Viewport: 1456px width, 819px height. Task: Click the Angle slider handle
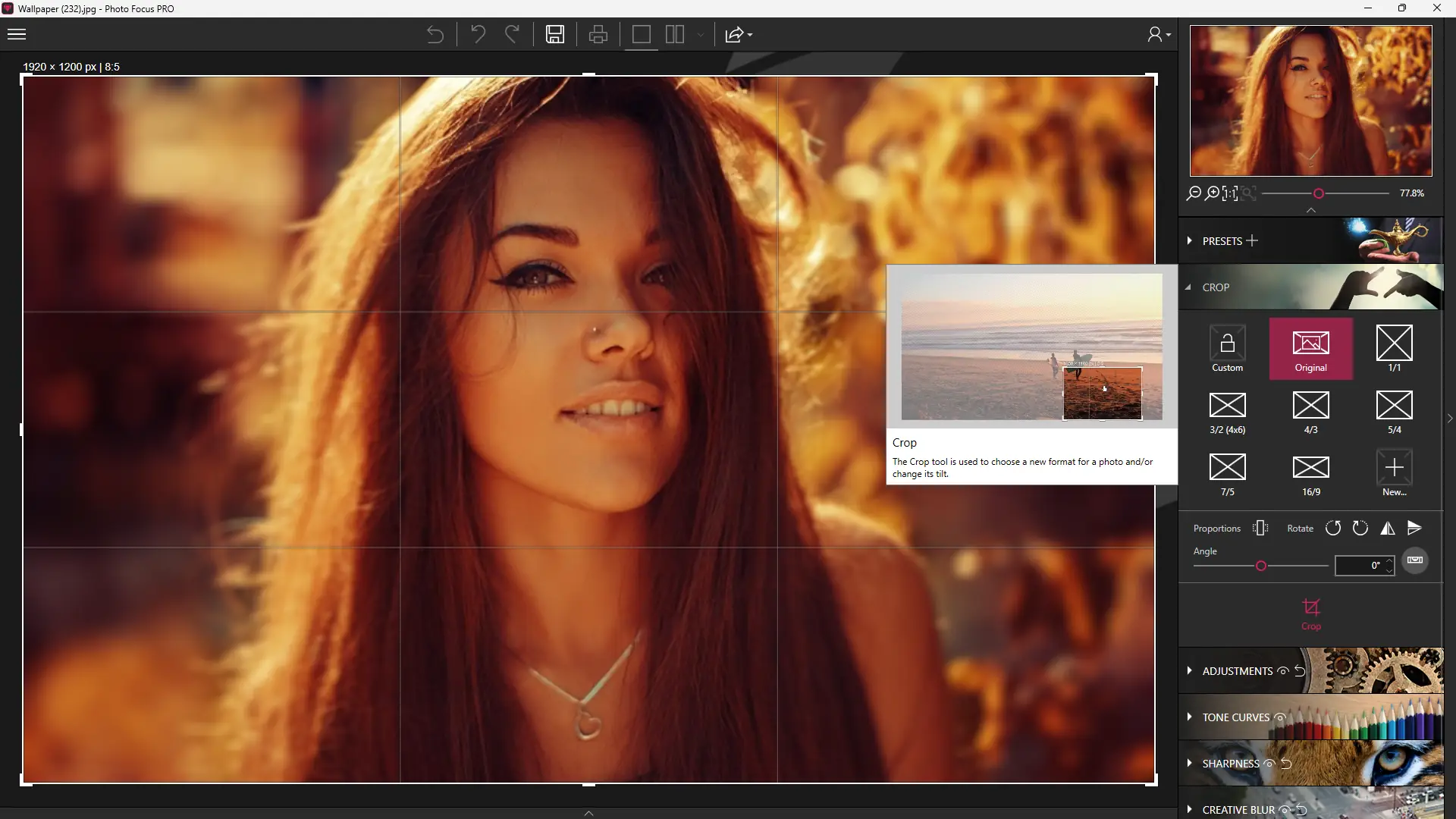pos(1261,566)
